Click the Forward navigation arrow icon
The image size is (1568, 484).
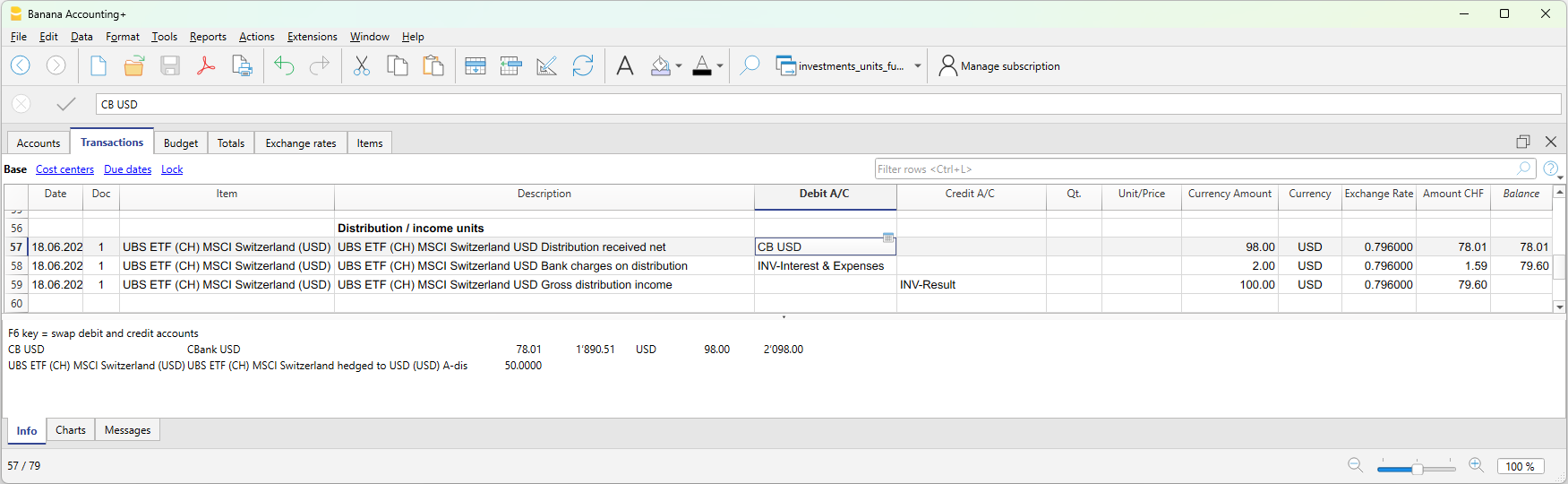point(56,65)
